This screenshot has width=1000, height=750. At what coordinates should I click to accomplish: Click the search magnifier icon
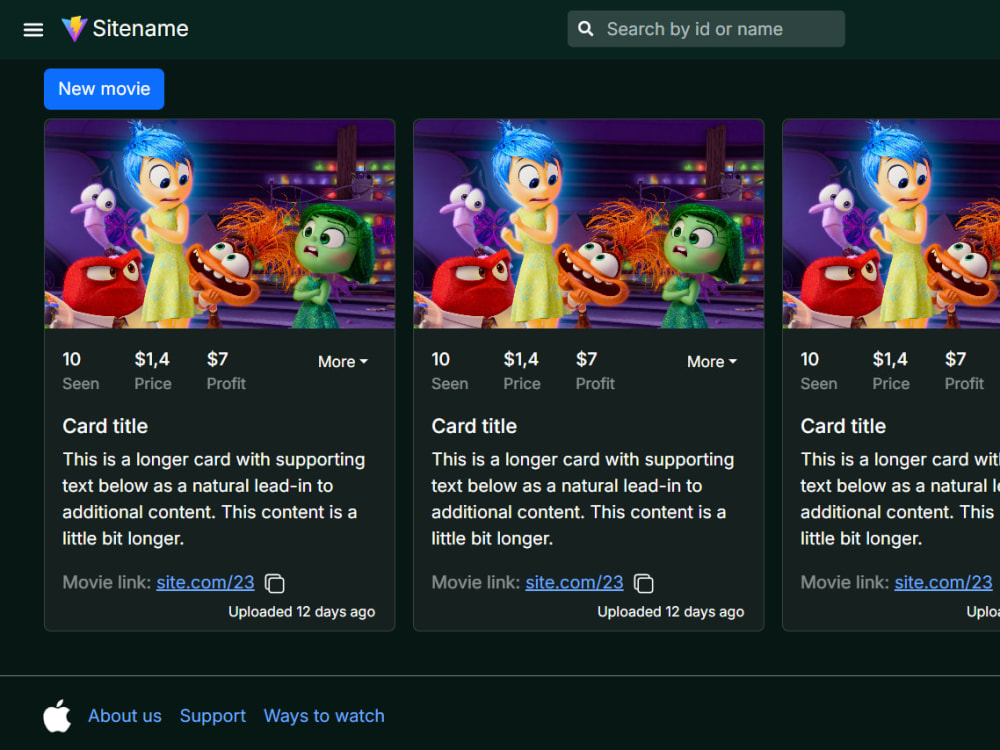(x=585, y=29)
